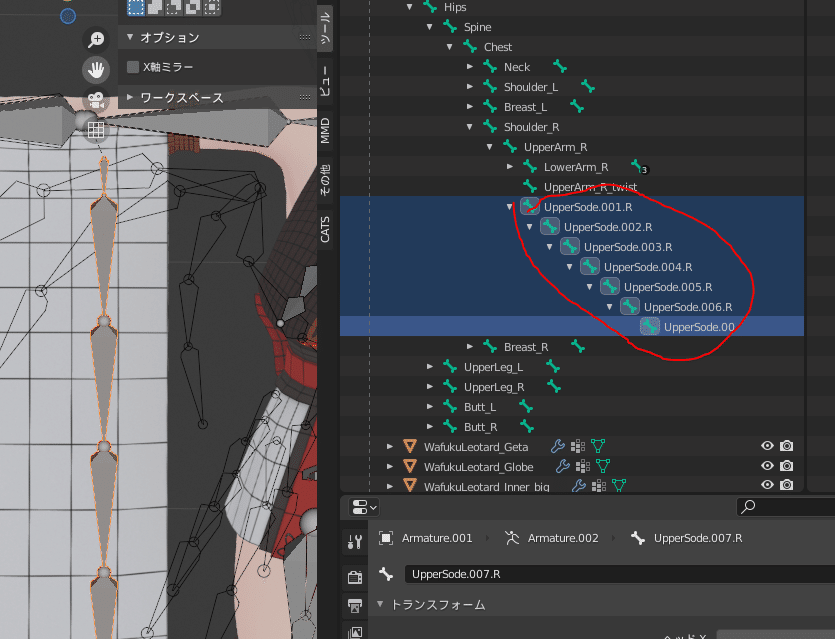Viewport: 835px width, 639px height.
Task: Hide WafukuLeotard_Globe with eye icon
Action: pos(767,465)
